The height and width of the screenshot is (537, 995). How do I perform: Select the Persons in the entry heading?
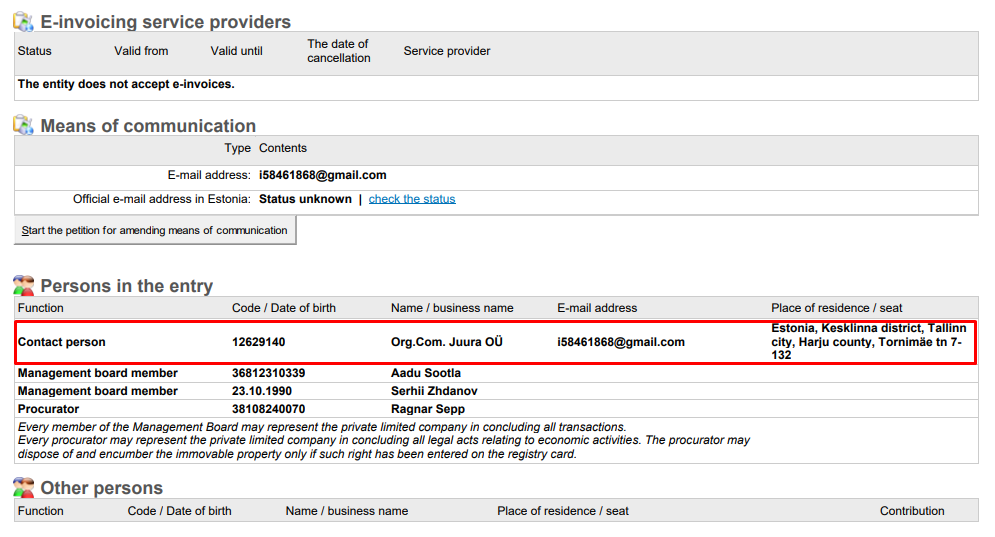[x=126, y=286]
